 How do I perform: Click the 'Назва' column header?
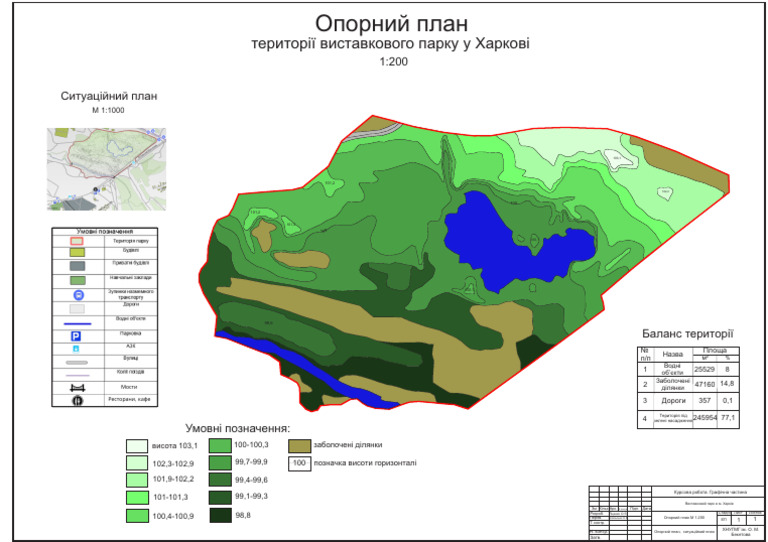coord(672,354)
